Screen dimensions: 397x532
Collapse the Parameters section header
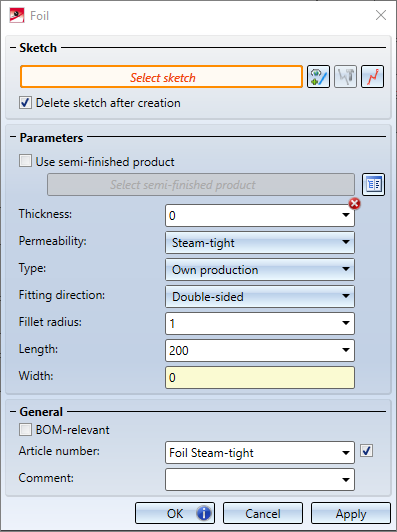(13, 137)
